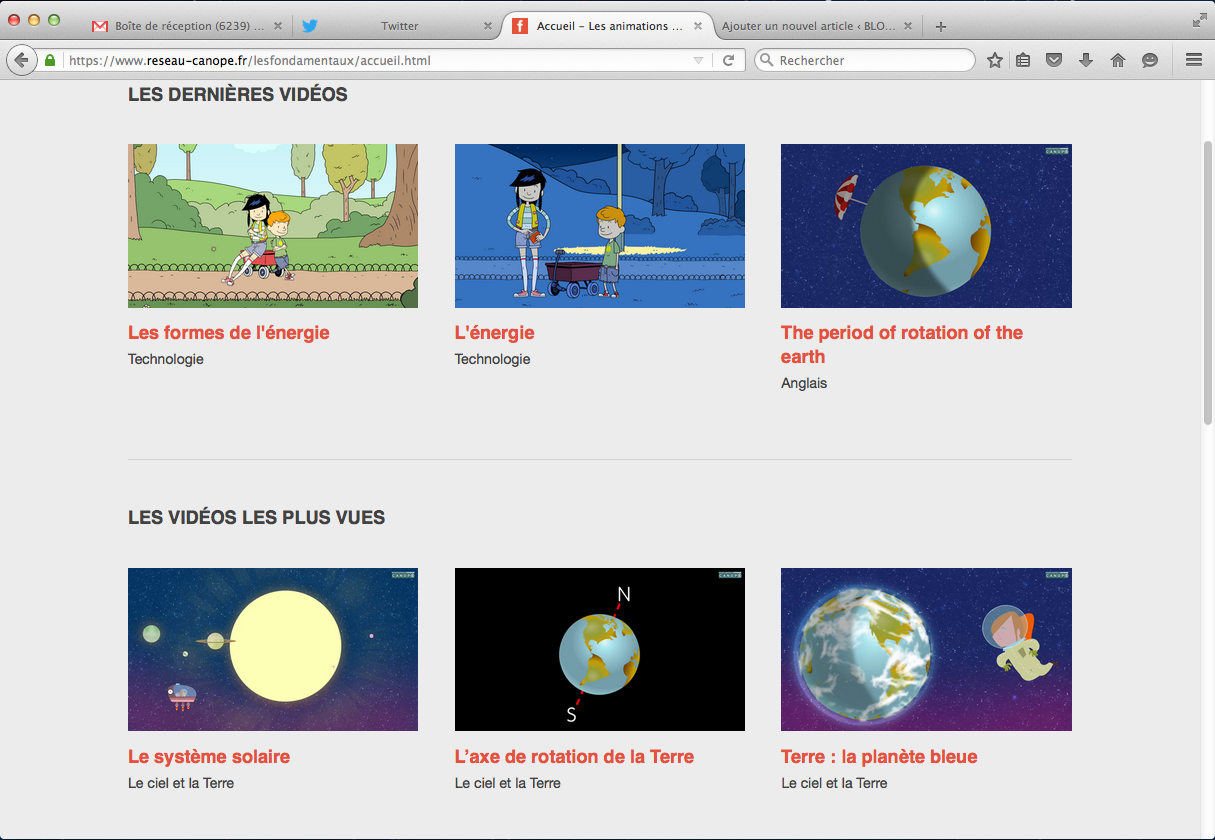Click the browser back arrow button
The image size is (1215, 840).
21,60
